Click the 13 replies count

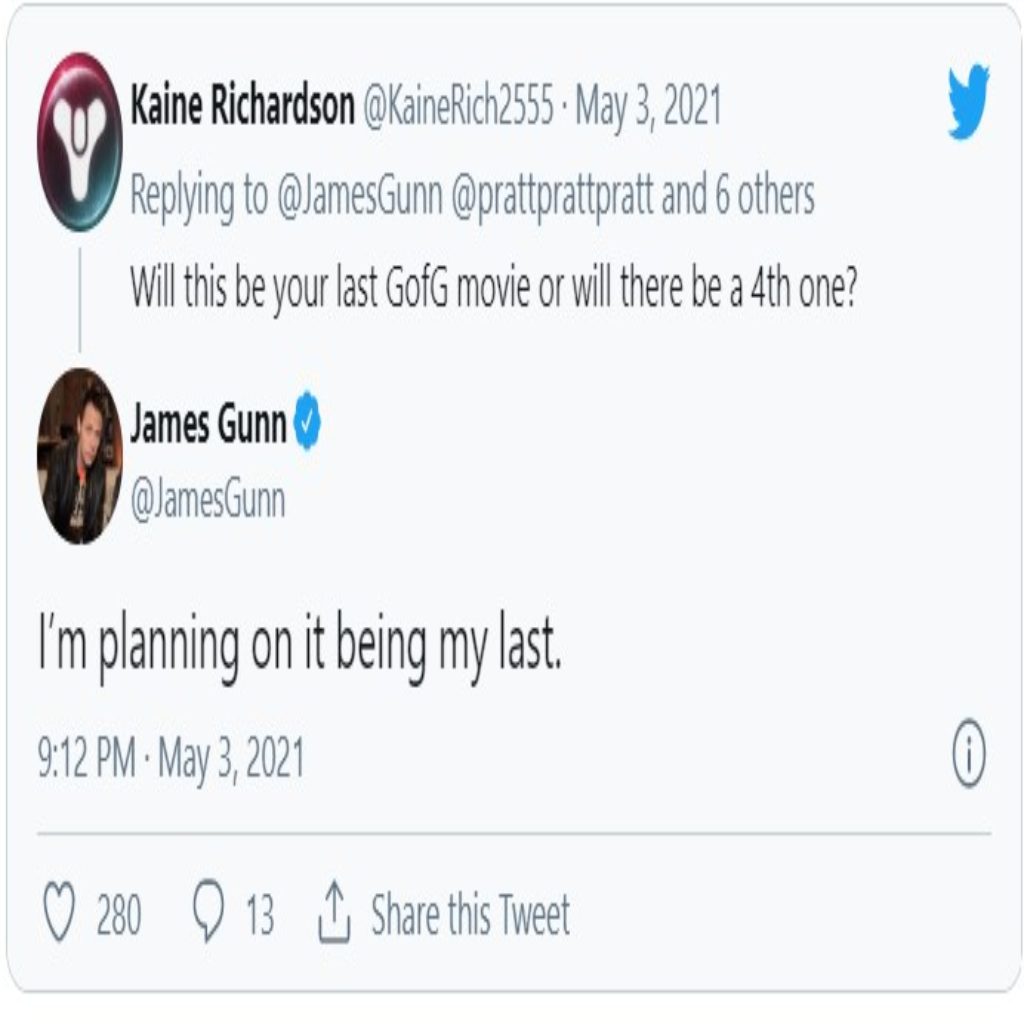pos(259,915)
